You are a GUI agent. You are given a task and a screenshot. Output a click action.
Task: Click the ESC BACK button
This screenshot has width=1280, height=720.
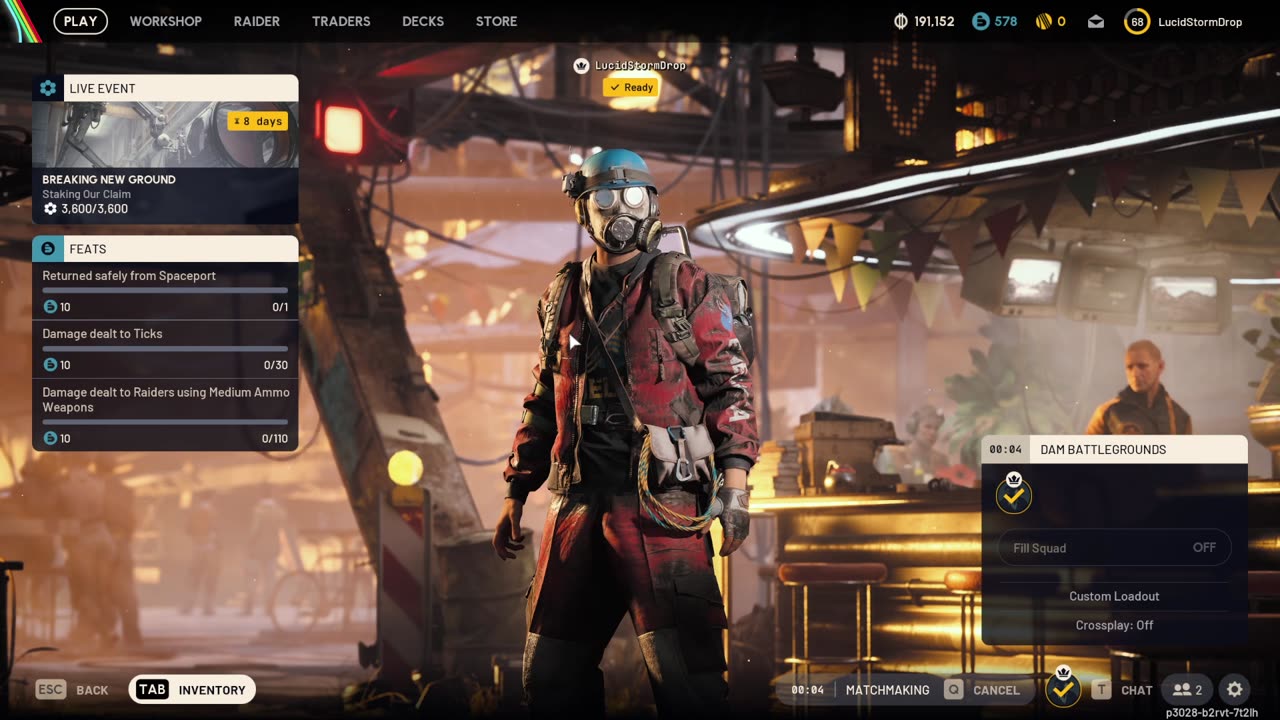tap(72, 690)
